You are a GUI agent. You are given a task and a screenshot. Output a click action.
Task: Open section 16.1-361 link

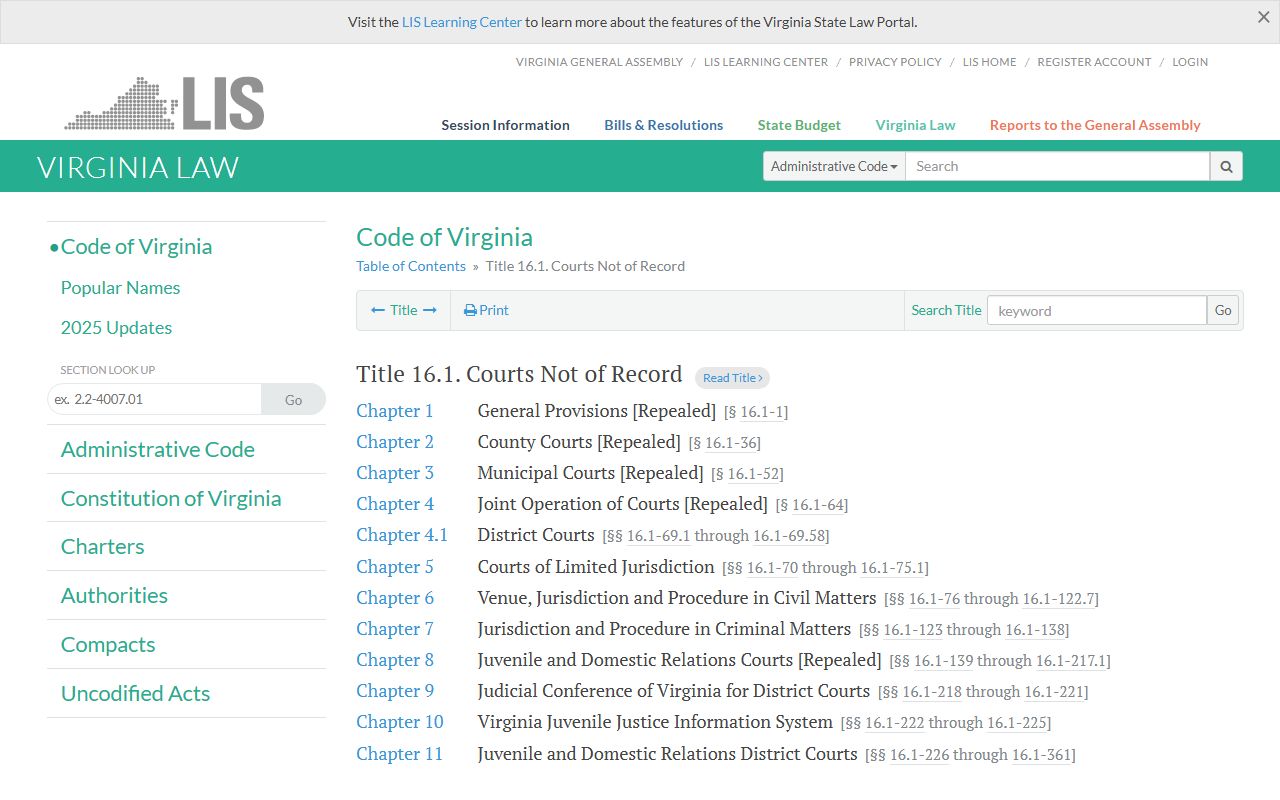[x=1042, y=755]
